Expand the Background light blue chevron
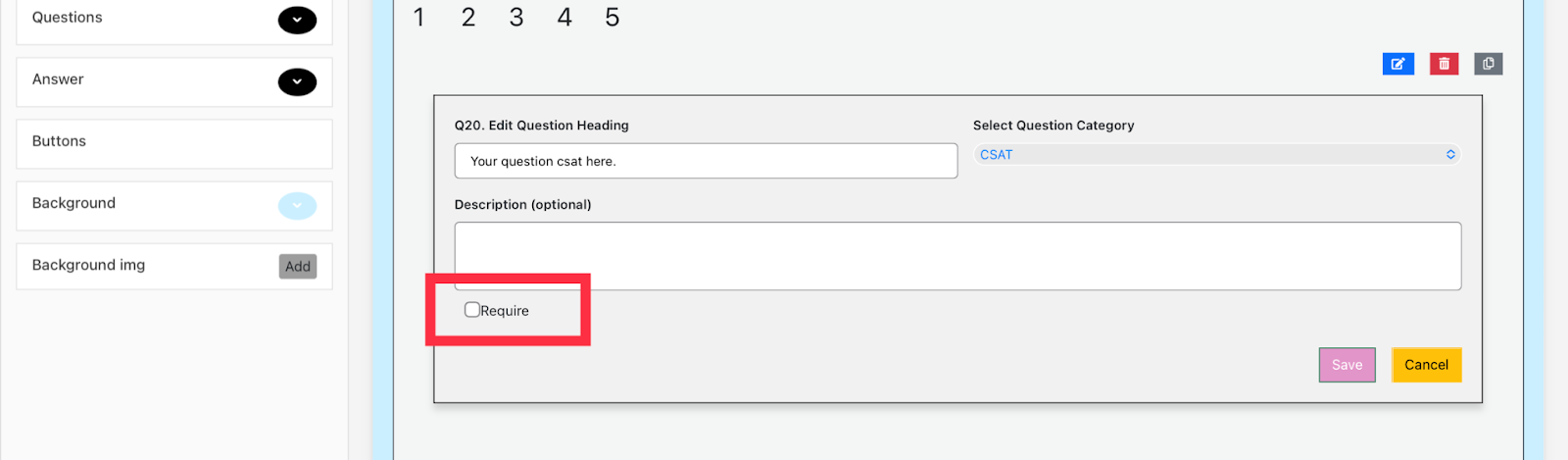The height and width of the screenshot is (460, 1568). coord(297,205)
